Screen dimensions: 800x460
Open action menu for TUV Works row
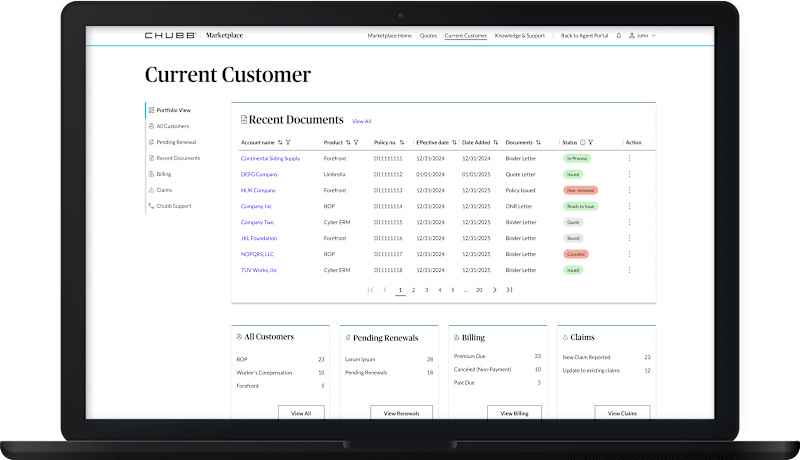pos(629,270)
